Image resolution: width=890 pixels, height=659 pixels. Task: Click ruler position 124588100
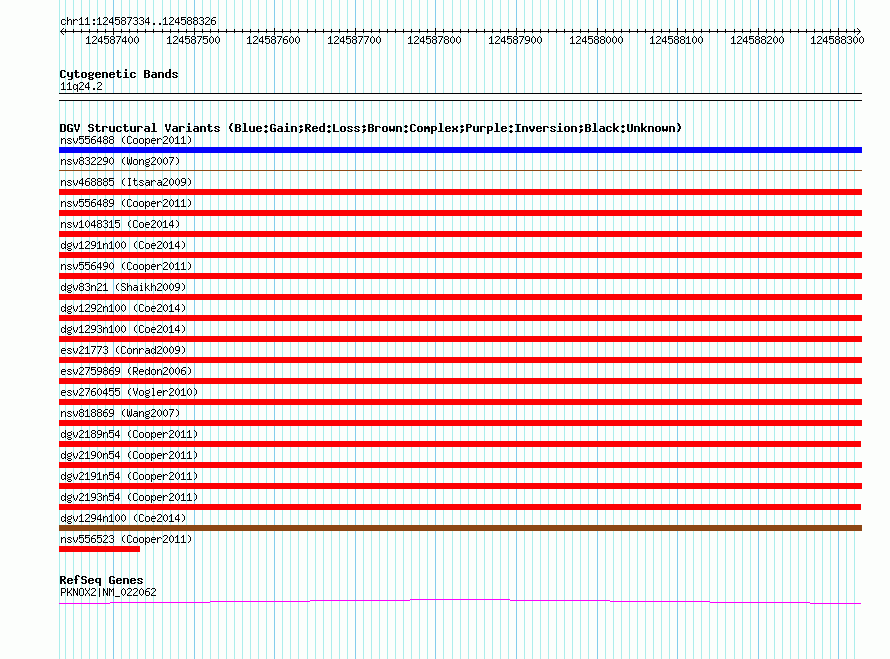pos(676,40)
